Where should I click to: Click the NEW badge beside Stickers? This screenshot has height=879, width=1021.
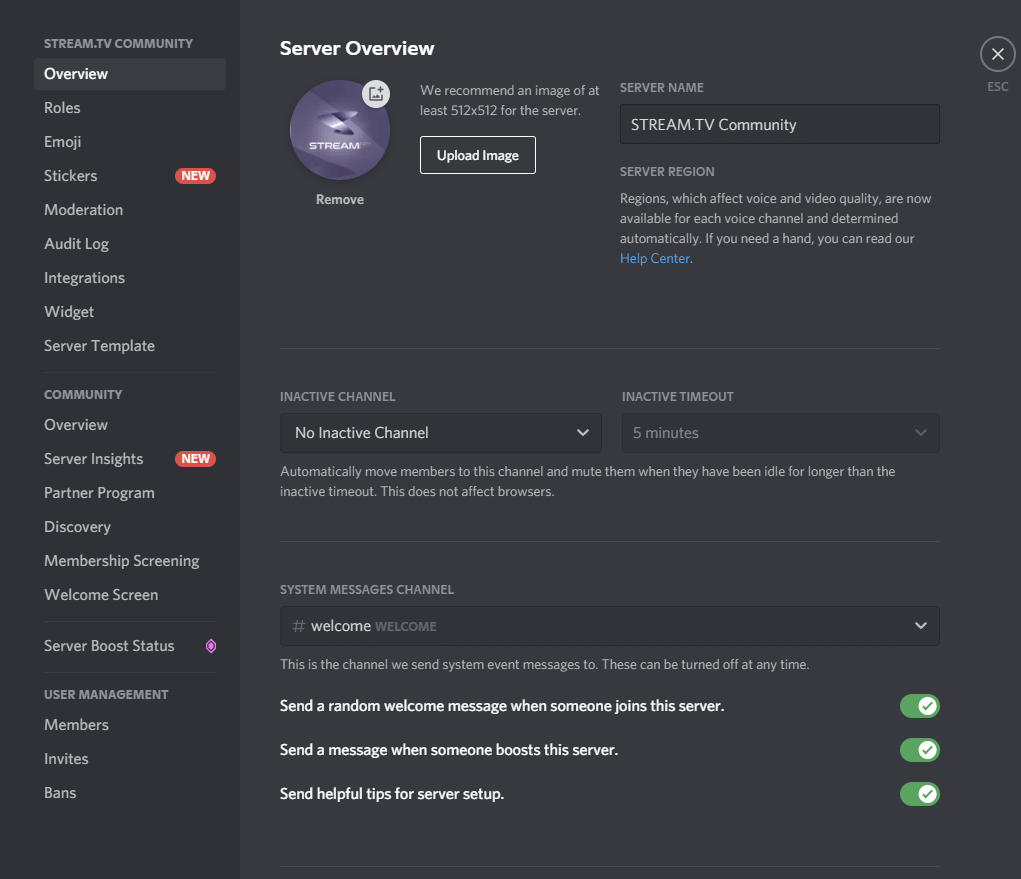[x=195, y=176]
